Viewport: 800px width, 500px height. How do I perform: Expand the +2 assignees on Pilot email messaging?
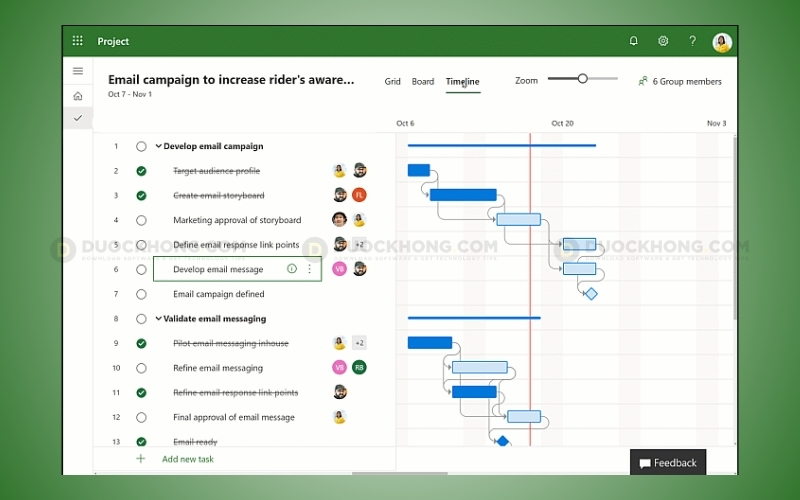tap(359, 343)
